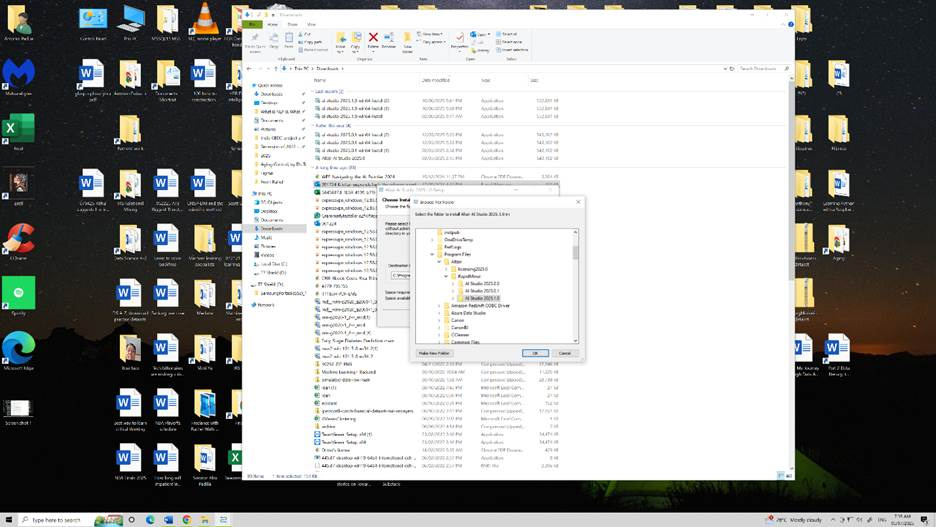The width and height of the screenshot is (936, 527).
Task: Open the Spotify desktop icon
Action: pyautogui.click(x=19, y=297)
